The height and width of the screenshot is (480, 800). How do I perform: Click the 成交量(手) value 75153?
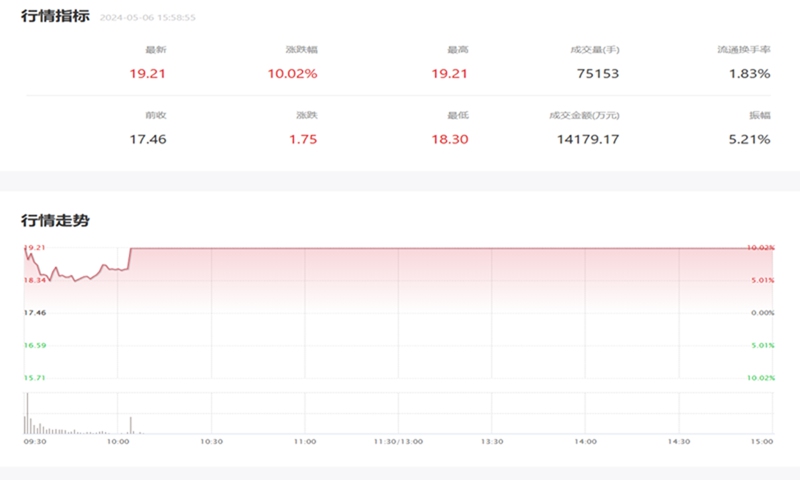click(598, 73)
